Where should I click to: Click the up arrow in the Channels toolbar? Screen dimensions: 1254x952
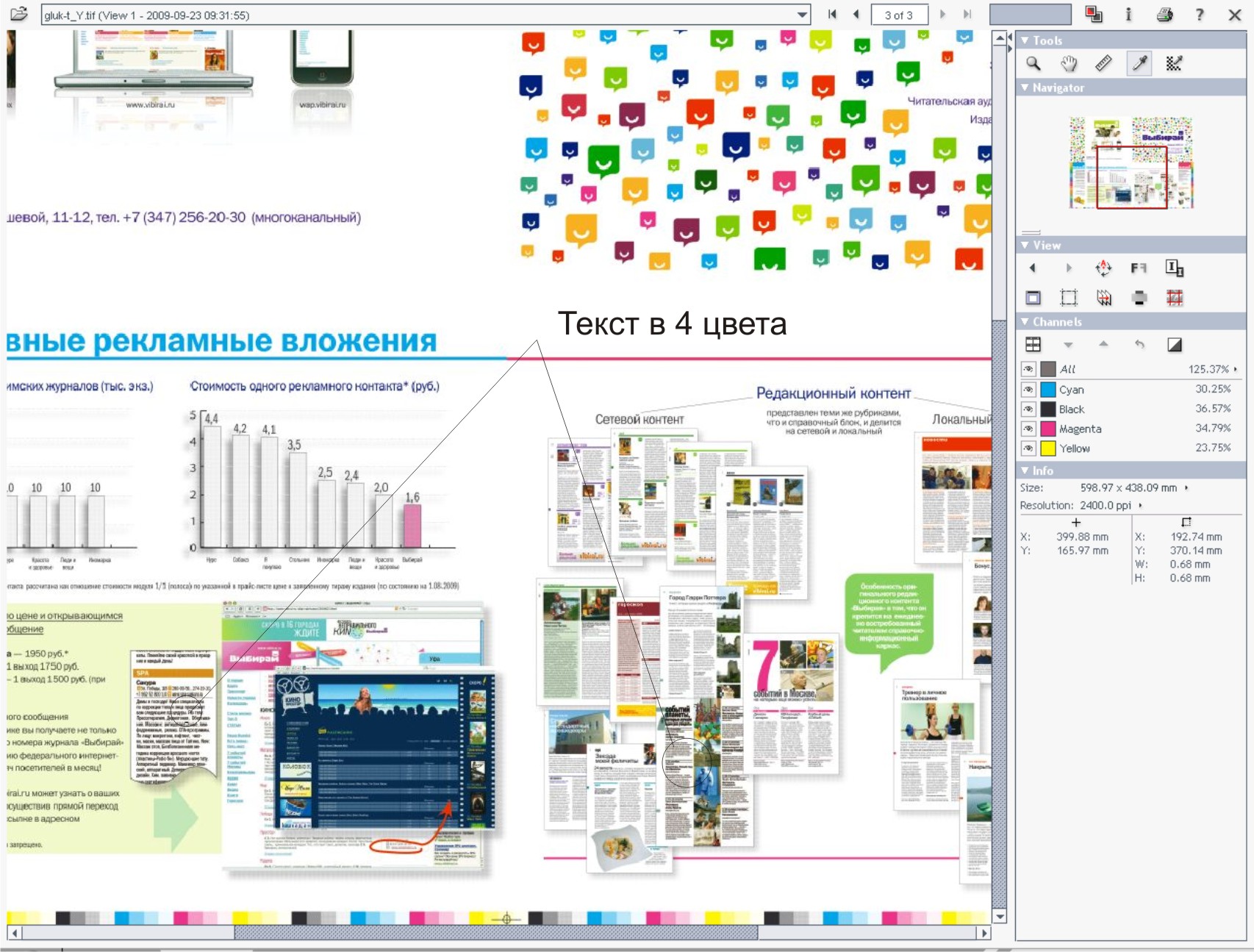pos(1103,344)
